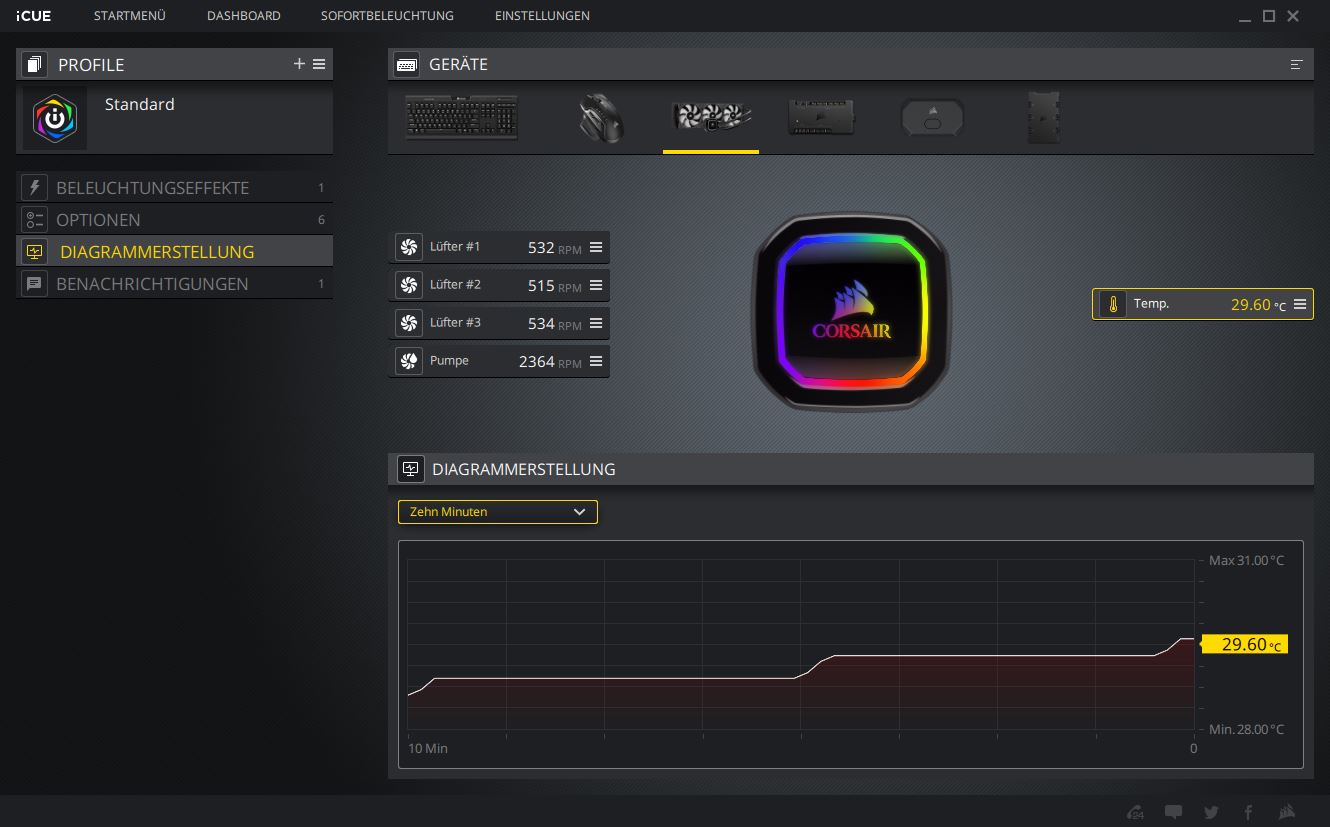The image size is (1330, 827).
Task: Open the Temp. sensor options menu
Action: [x=1300, y=304]
